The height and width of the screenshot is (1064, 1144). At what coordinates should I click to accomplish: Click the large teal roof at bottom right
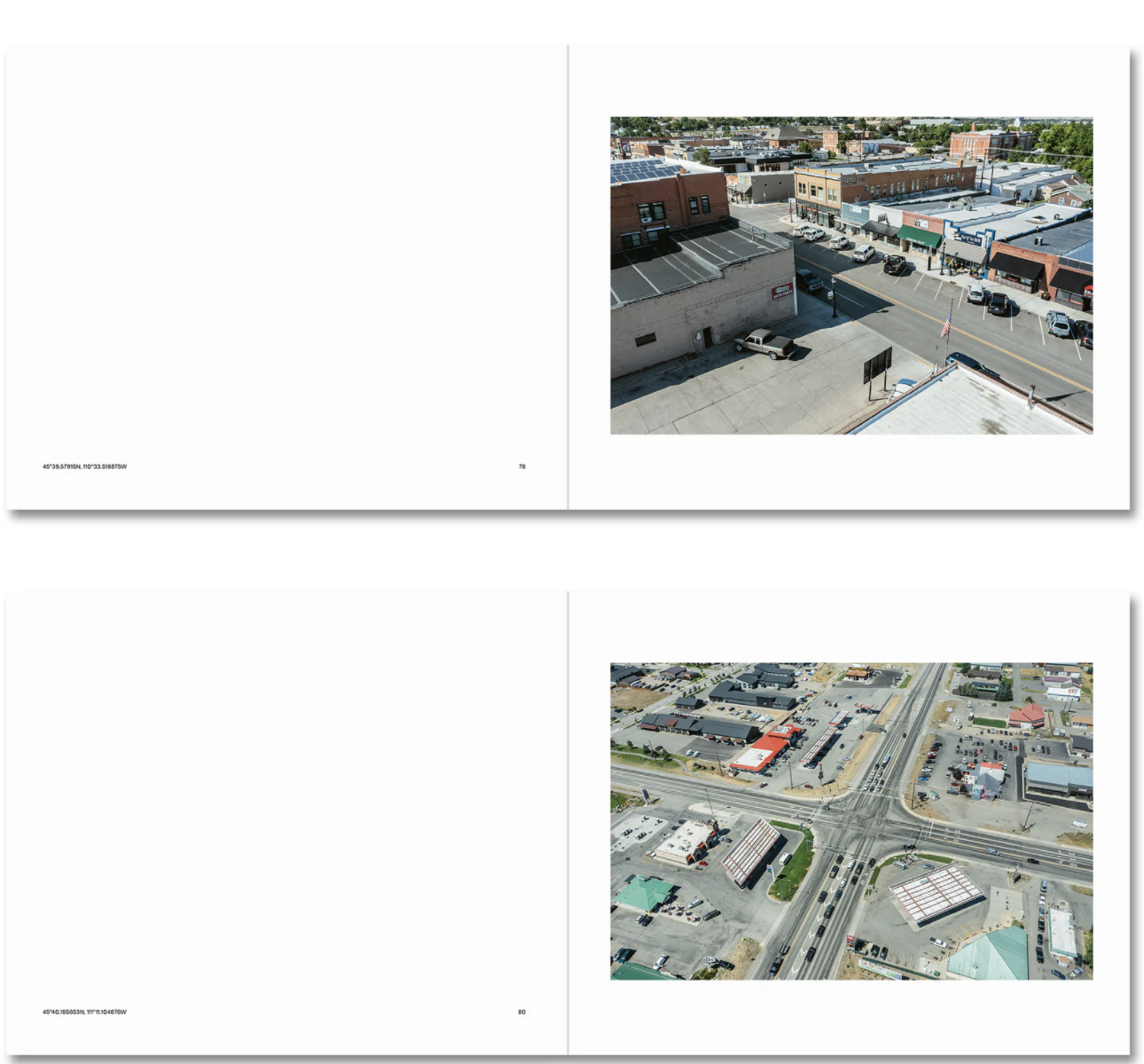pos(990,954)
